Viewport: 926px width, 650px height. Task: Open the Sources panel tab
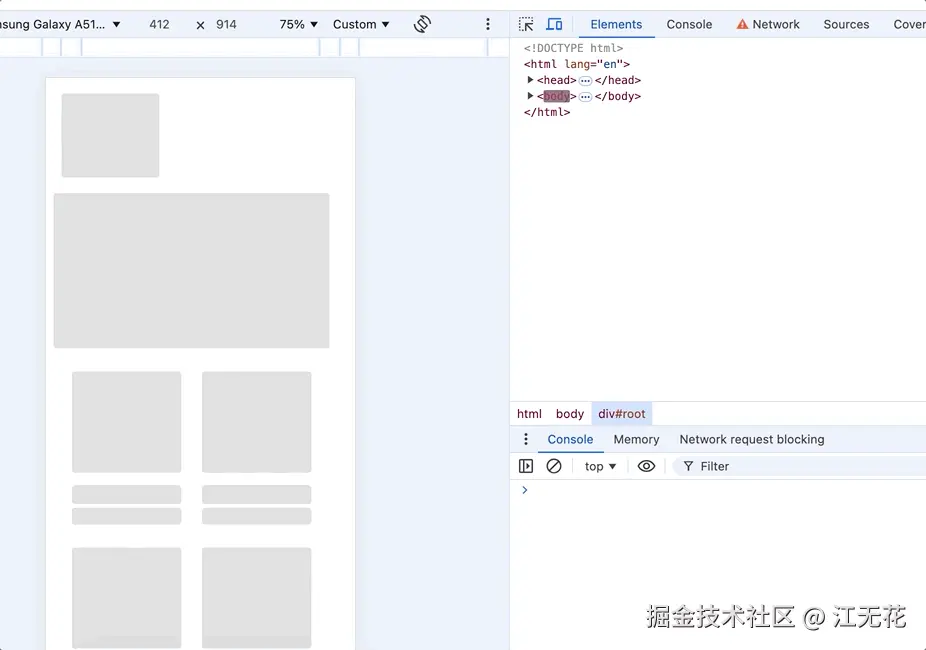pyautogui.click(x=846, y=24)
